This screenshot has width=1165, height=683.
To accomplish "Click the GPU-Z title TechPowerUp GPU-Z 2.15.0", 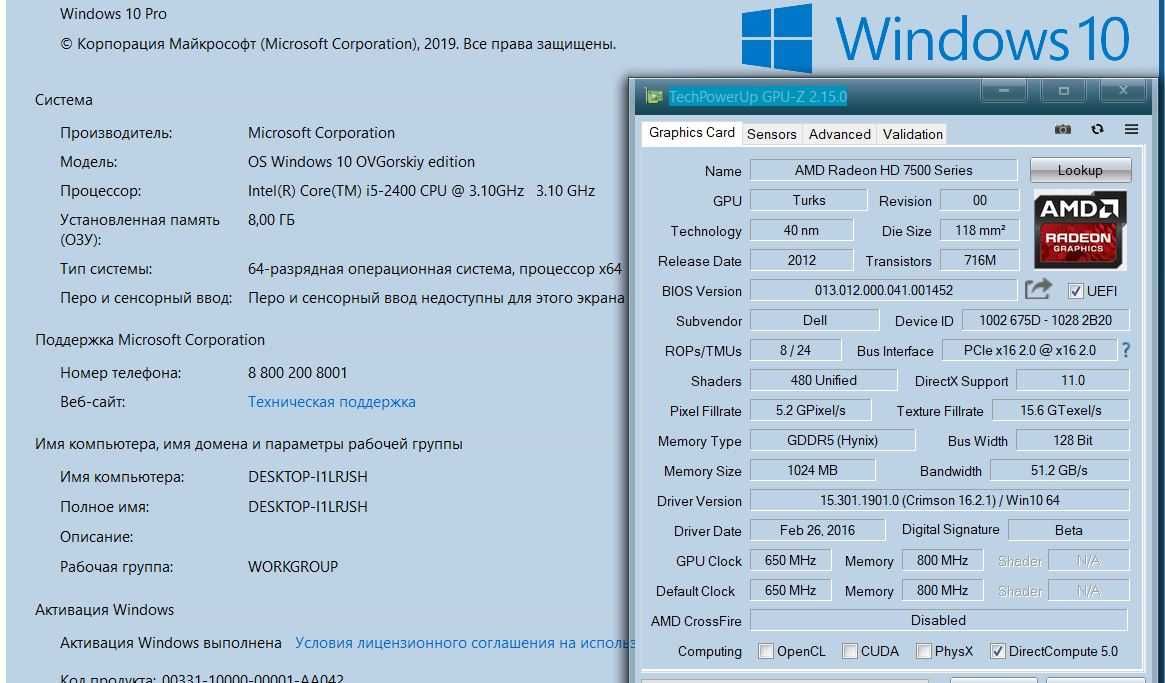I will [757, 97].
